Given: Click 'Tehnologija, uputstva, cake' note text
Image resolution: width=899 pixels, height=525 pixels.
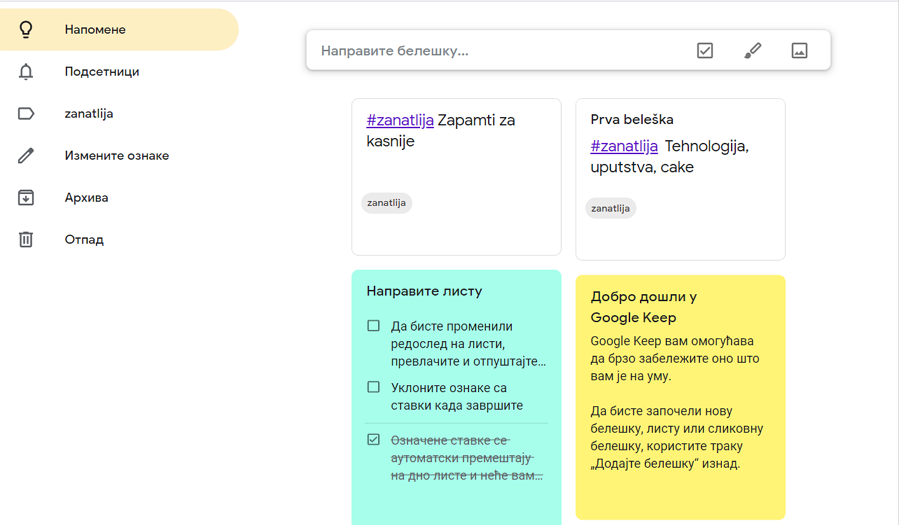Looking at the screenshot, I should pos(670,156).
